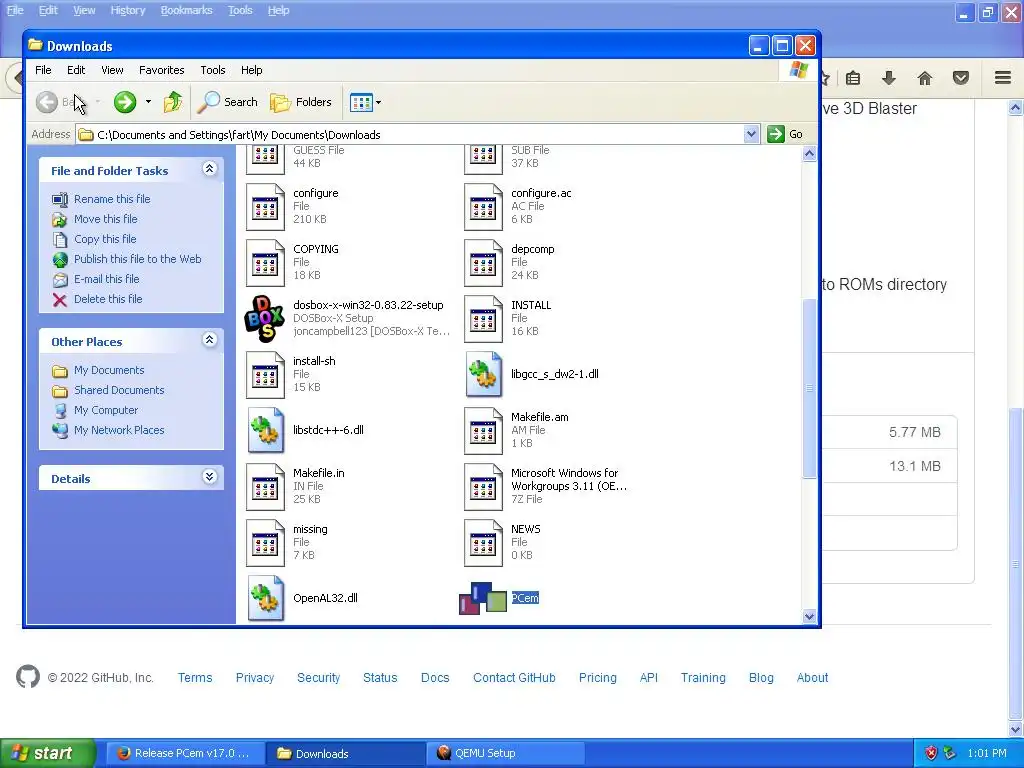Image resolution: width=1024 pixels, height=768 pixels.
Task: Click red security shield tray icon
Action: 931,753
